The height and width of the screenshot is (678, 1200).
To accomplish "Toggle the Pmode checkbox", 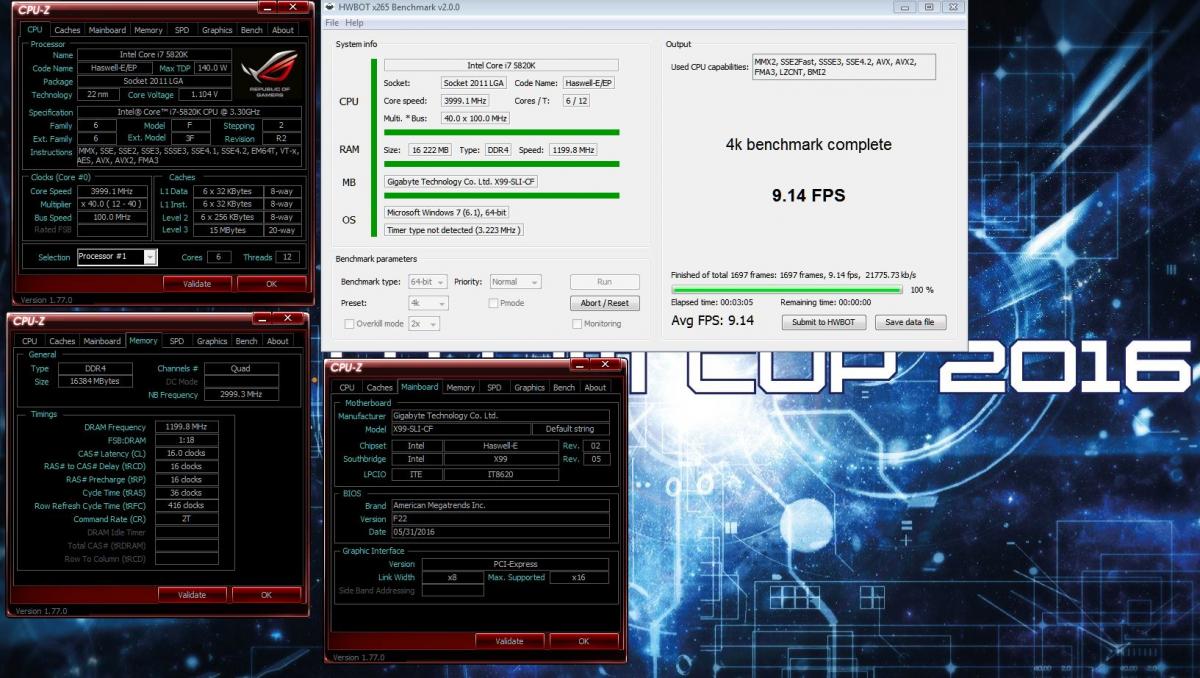I will click(x=493, y=303).
